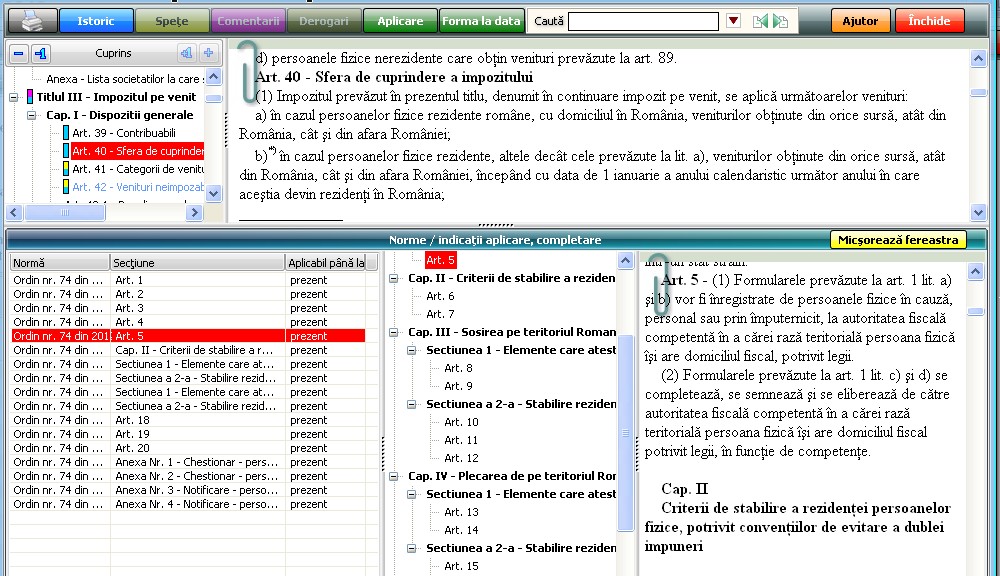This screenshot has width=1000, height=576.
Task: Select Art. 41 - Categorii de venituri
Action: click(x=138, y=169)
